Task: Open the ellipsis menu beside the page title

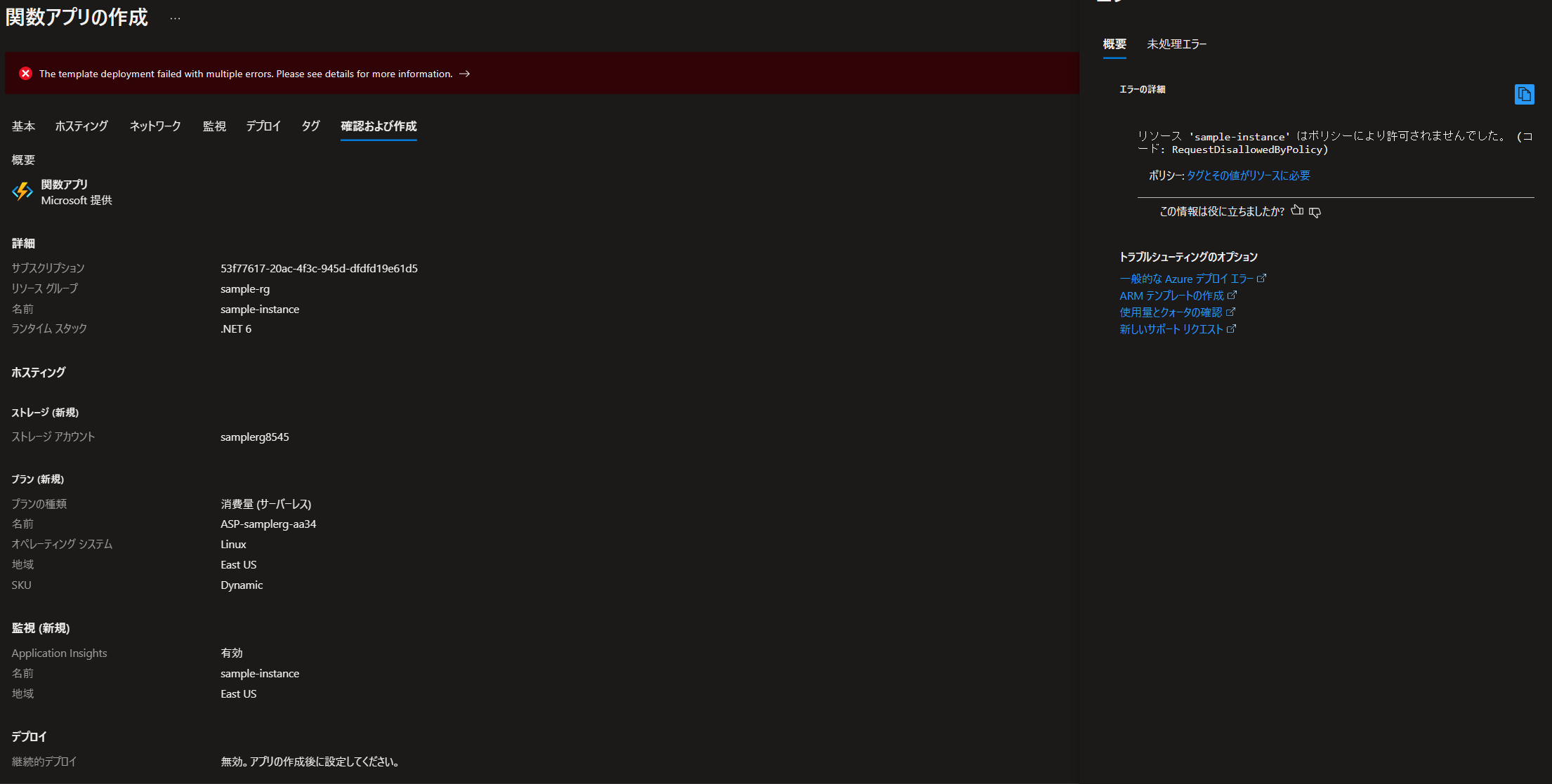Action: (x=175, y=19)
